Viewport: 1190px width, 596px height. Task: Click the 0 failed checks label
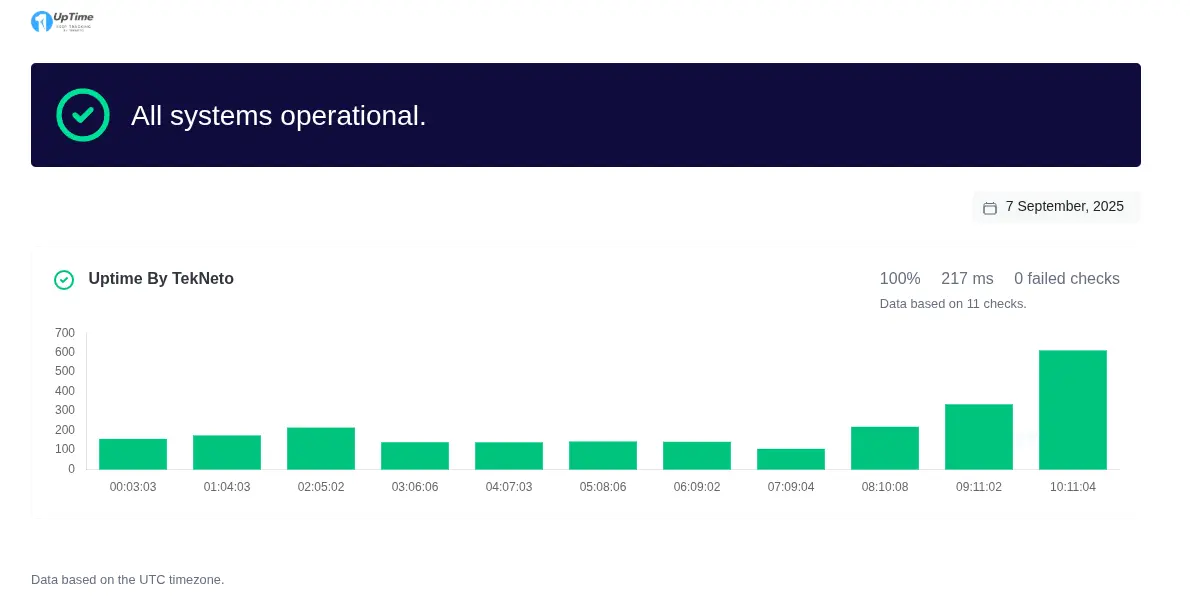click(x=1066, y=279)
